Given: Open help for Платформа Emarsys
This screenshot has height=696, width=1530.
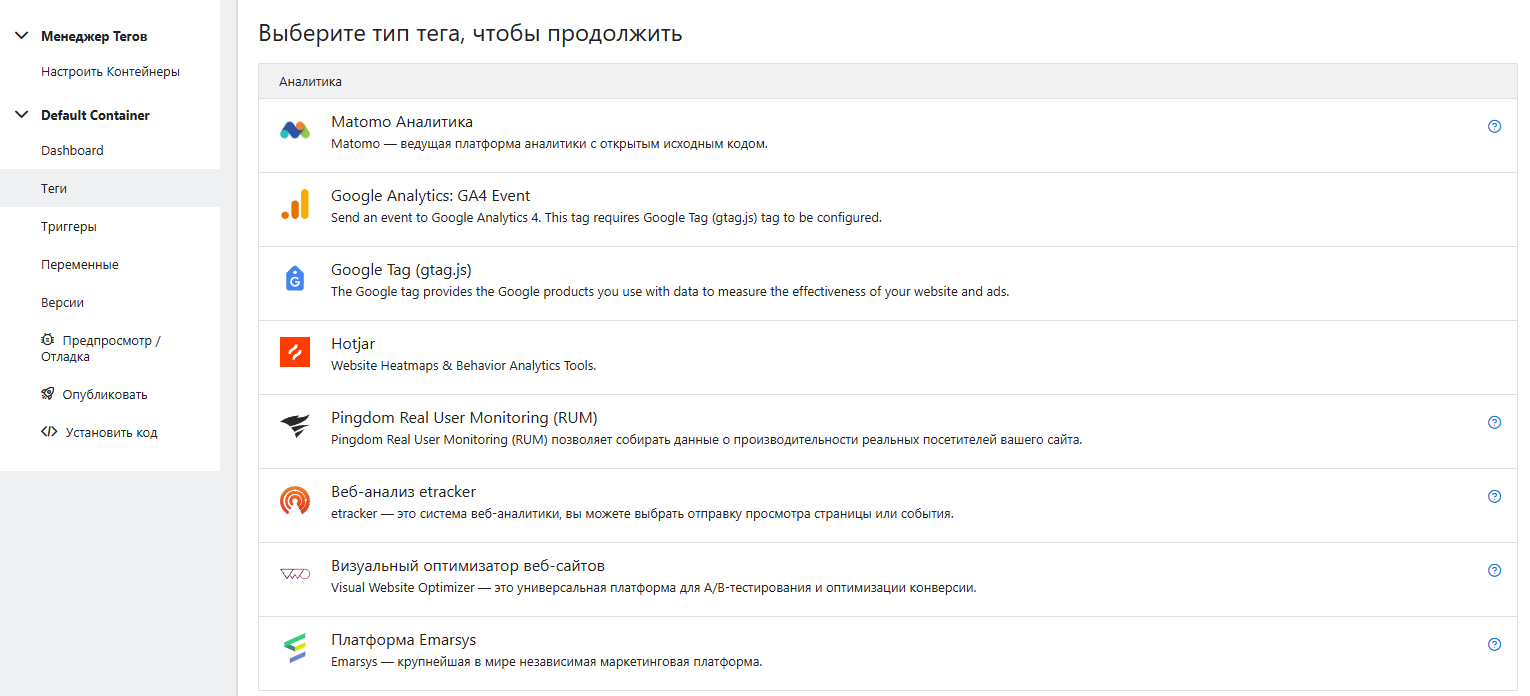Looking at the screenshot, I should pos(1494,645).
